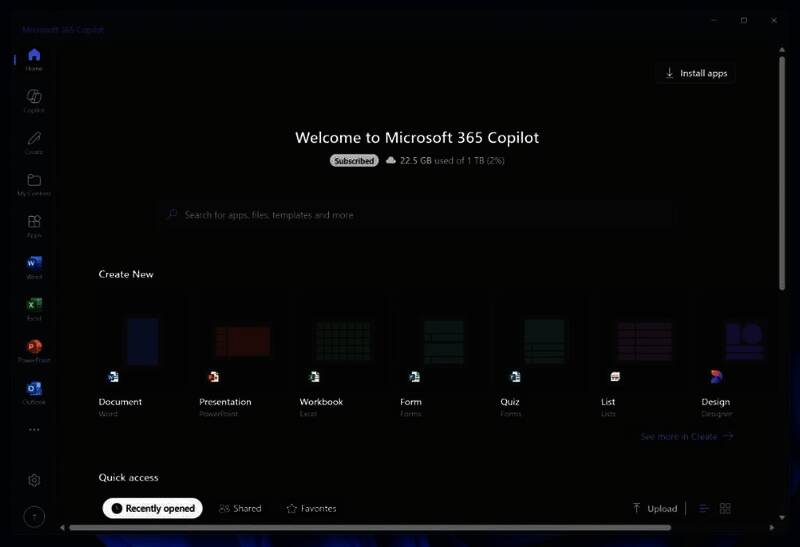Switch to grid view layout
This screenshot has height=547, width=800.
726,509
